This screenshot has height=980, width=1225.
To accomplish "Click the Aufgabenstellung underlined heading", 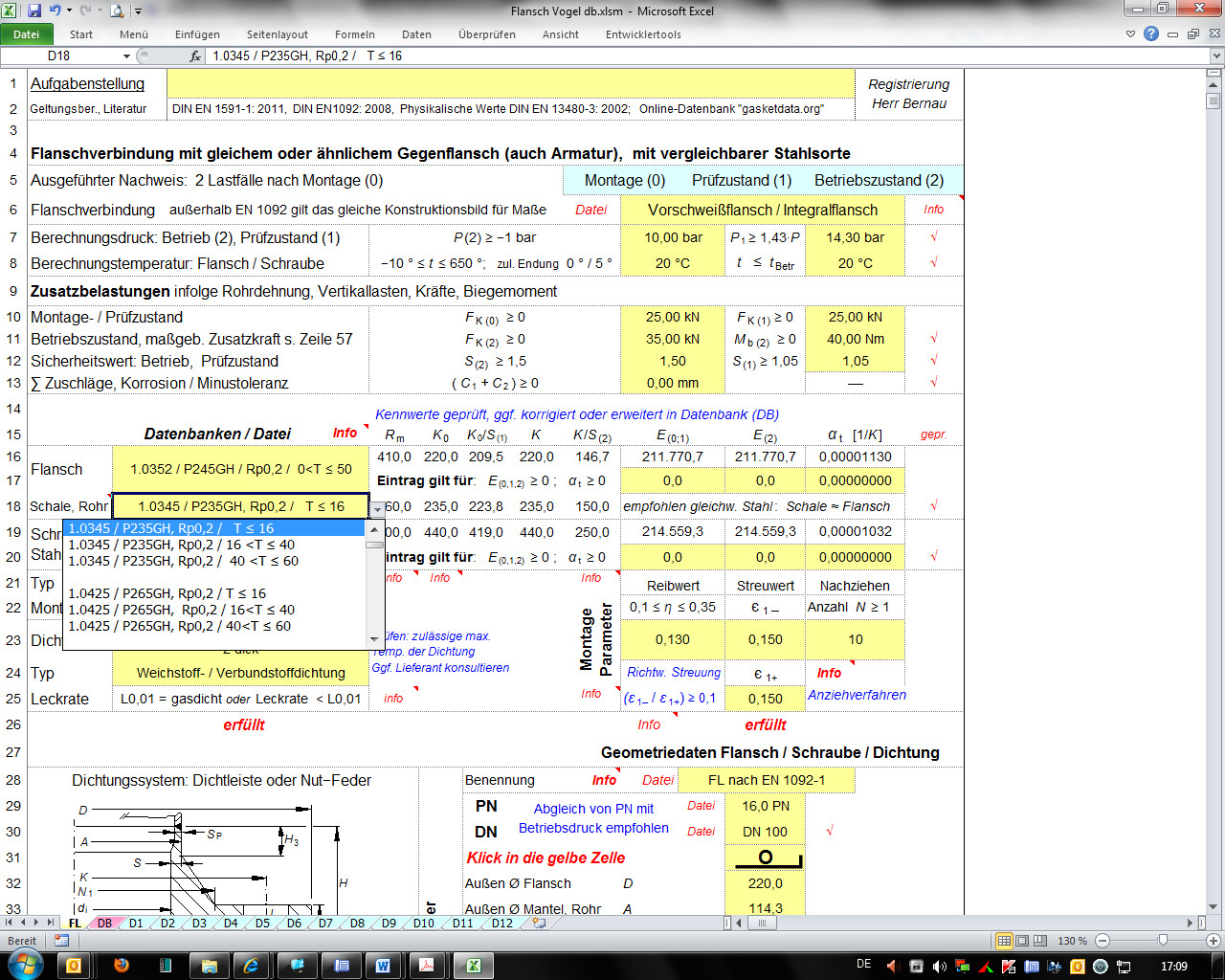I will point(87,84).
